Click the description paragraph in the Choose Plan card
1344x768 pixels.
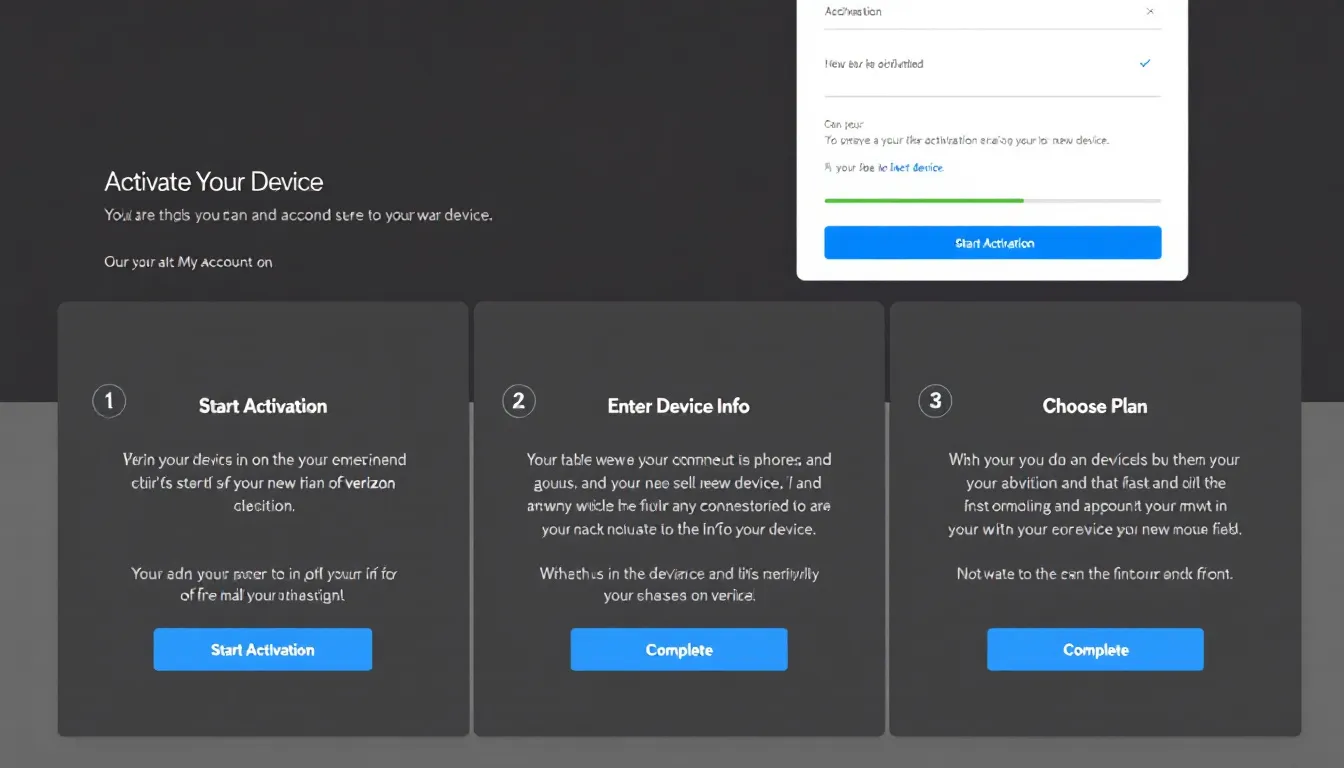click(1095, 494)
